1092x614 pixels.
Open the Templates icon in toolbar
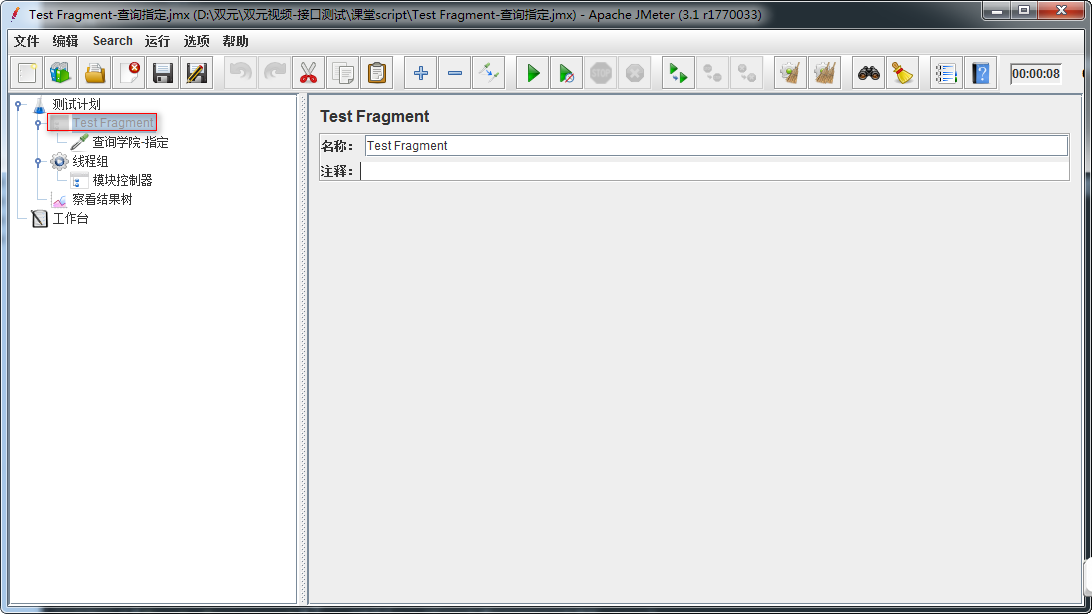tap(61, 73)
